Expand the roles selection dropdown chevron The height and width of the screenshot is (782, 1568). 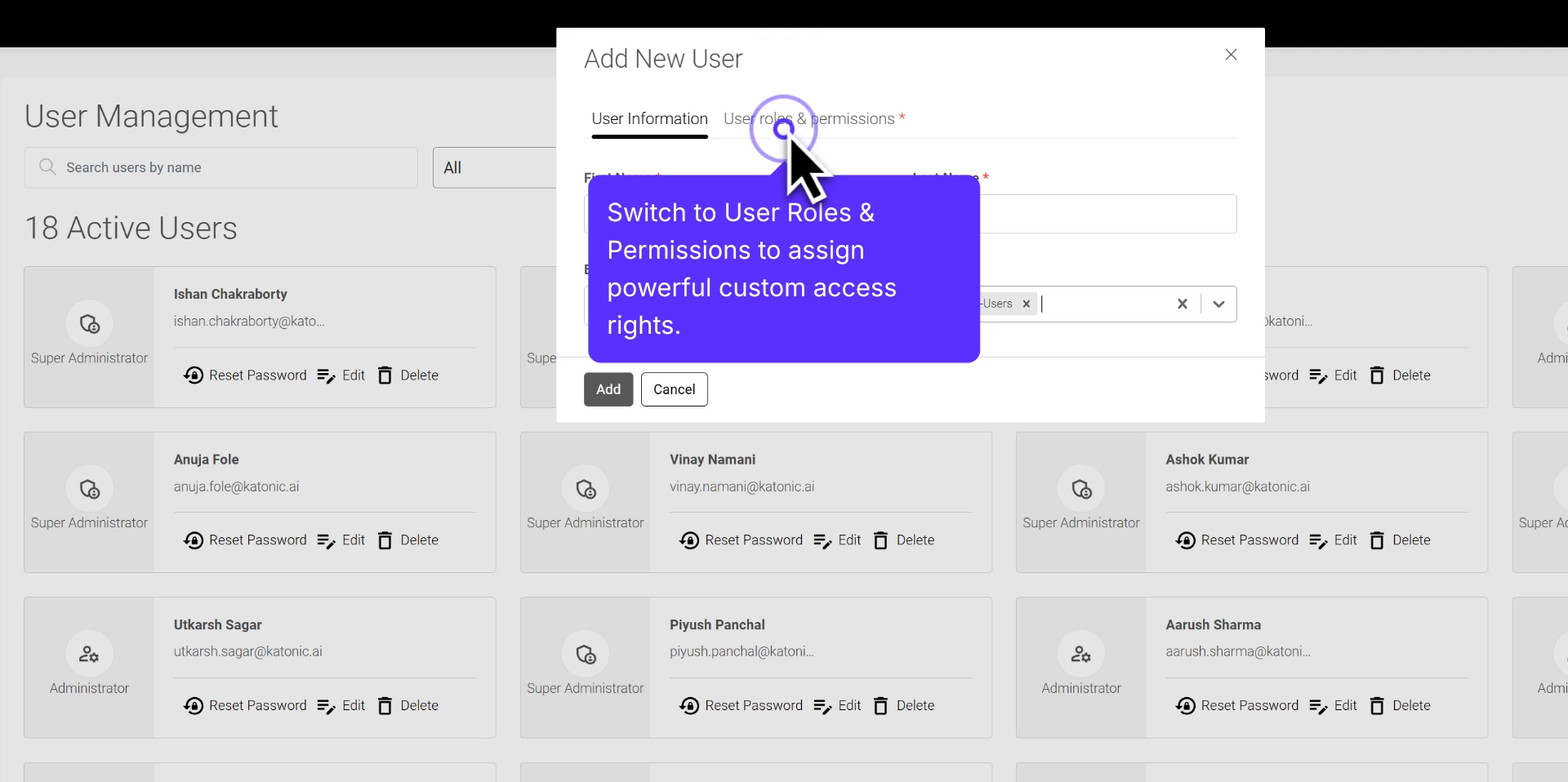[x=1218, y=304]
